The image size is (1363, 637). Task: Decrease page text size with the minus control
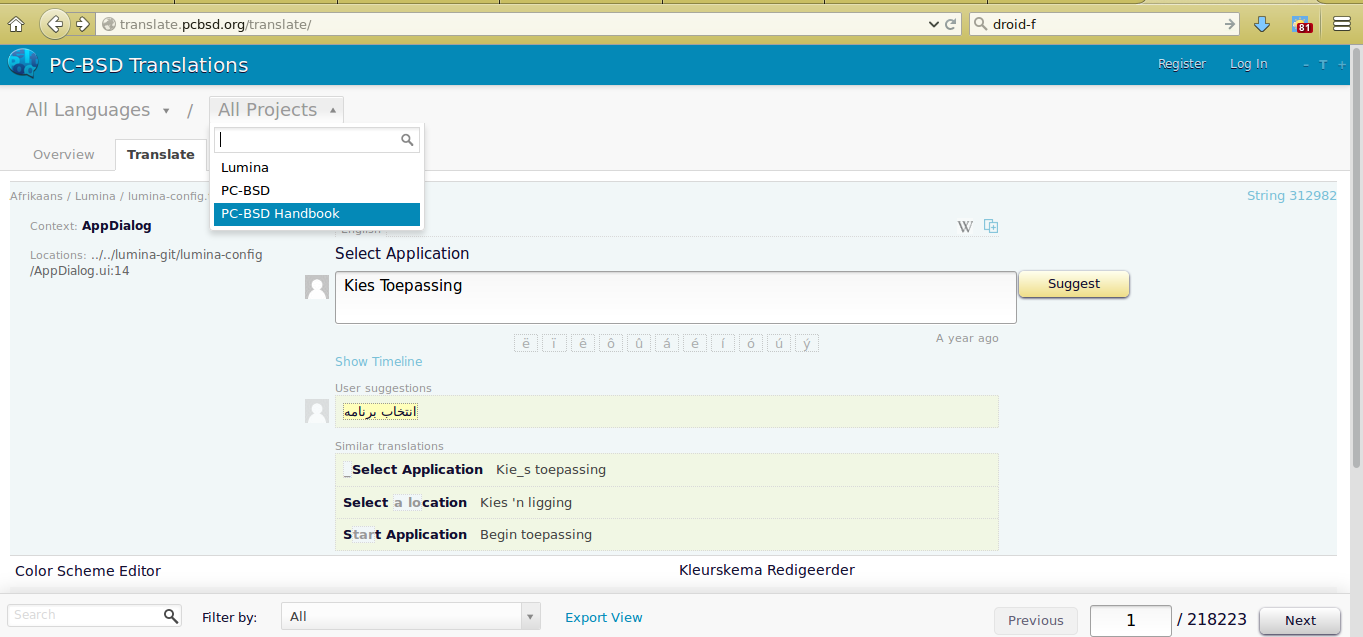[1305, 64]
